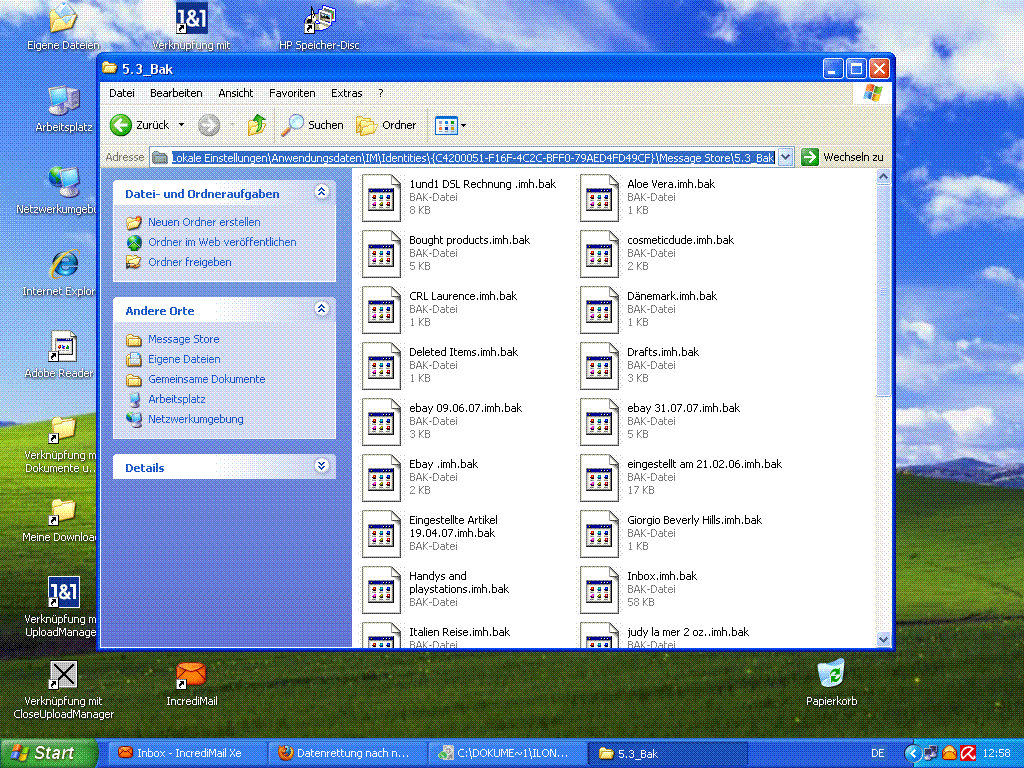Viewport: 1024px width, 768px height.
Task: Select Aloe Vera.imh.bak file icon
Action: click(599, 197)
